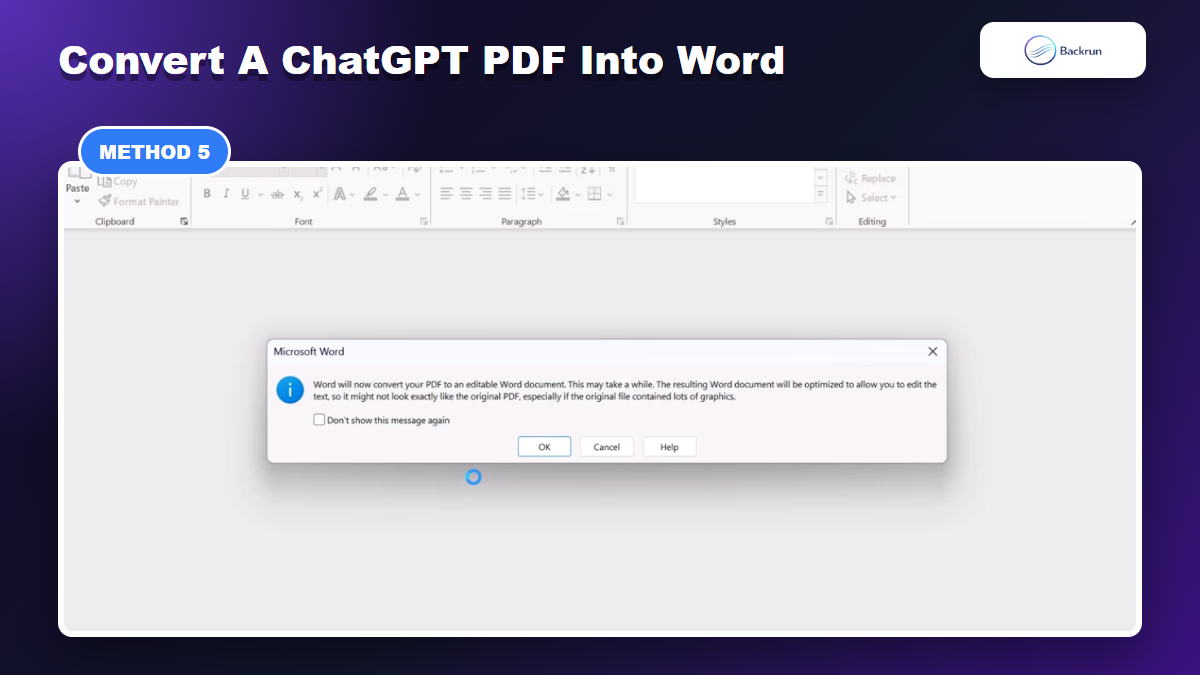Click the "Microsoft Word" dialog title
The height and width of the screenshot is (675, 1200).
click(309, 352)
